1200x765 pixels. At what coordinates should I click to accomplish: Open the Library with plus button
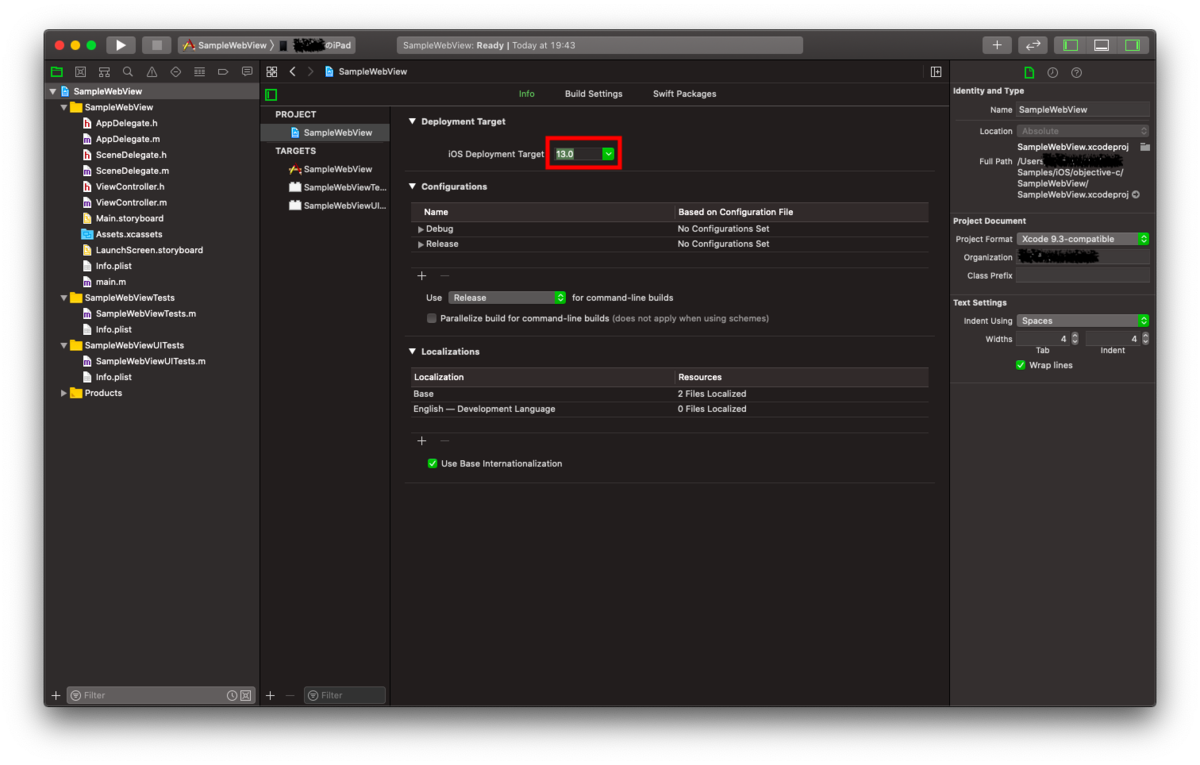pyautogui.click(x=997, y=45)
